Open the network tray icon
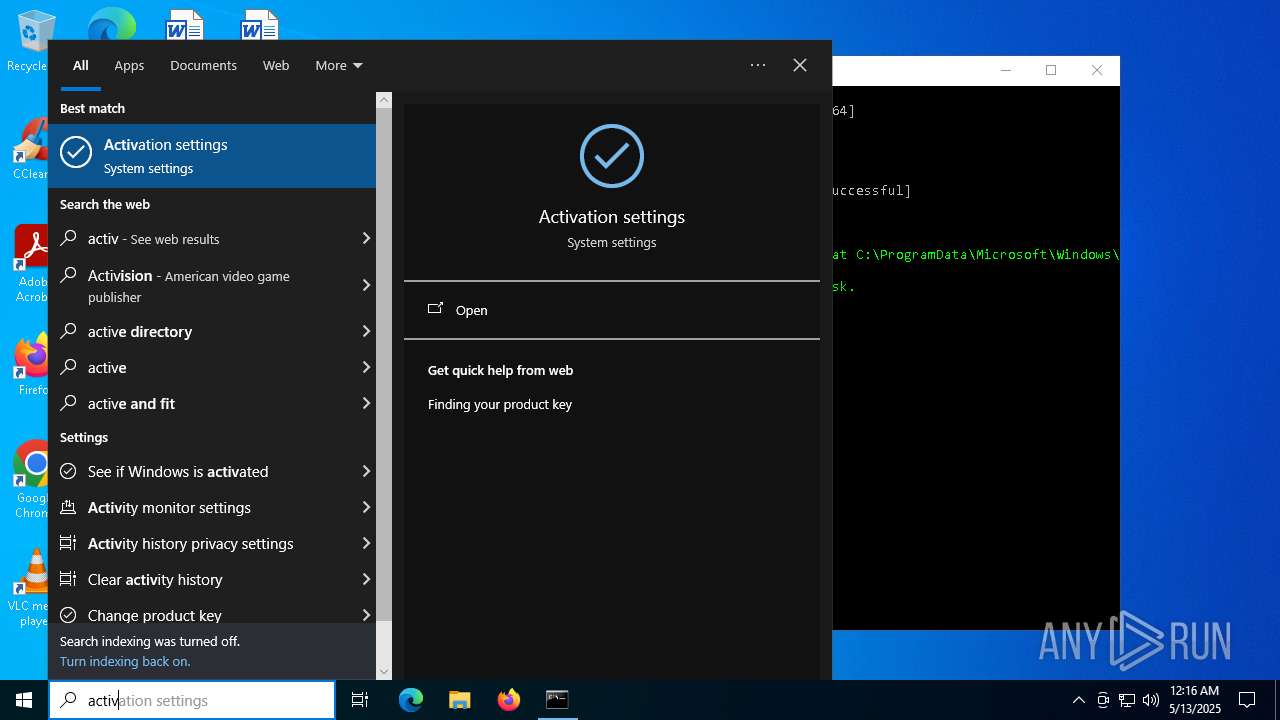Image resolution: width=1280 pixels, height=720 pixels. click(1127, 700)
